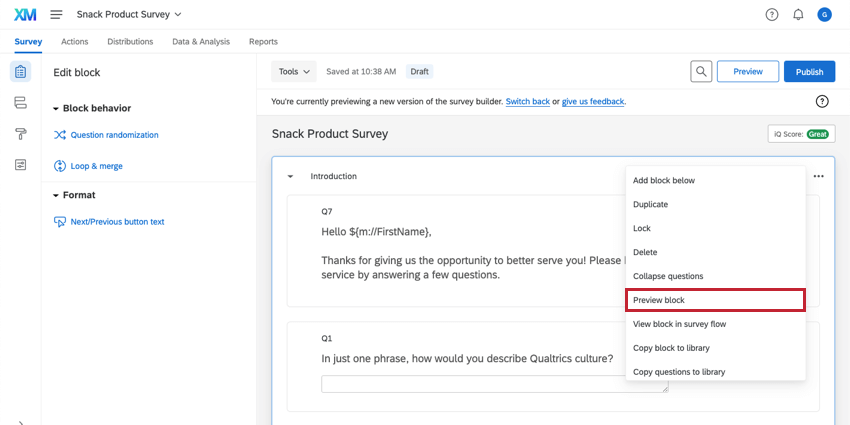The image size is (850, 425).
Task: Open the survey flow sidebar icon
Action: [x=20, y=103]
